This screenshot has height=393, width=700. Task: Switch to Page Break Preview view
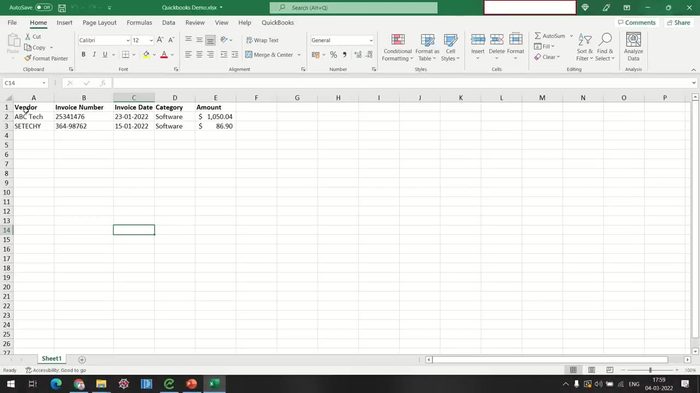[x=610, y=370]
